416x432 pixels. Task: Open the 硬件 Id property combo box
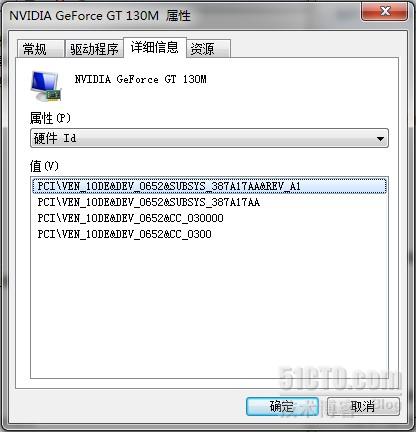(209, 138)
